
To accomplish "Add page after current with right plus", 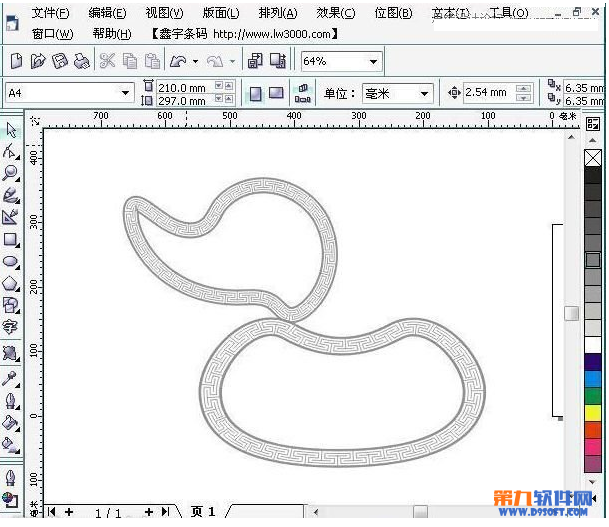I will pos(148,512).
